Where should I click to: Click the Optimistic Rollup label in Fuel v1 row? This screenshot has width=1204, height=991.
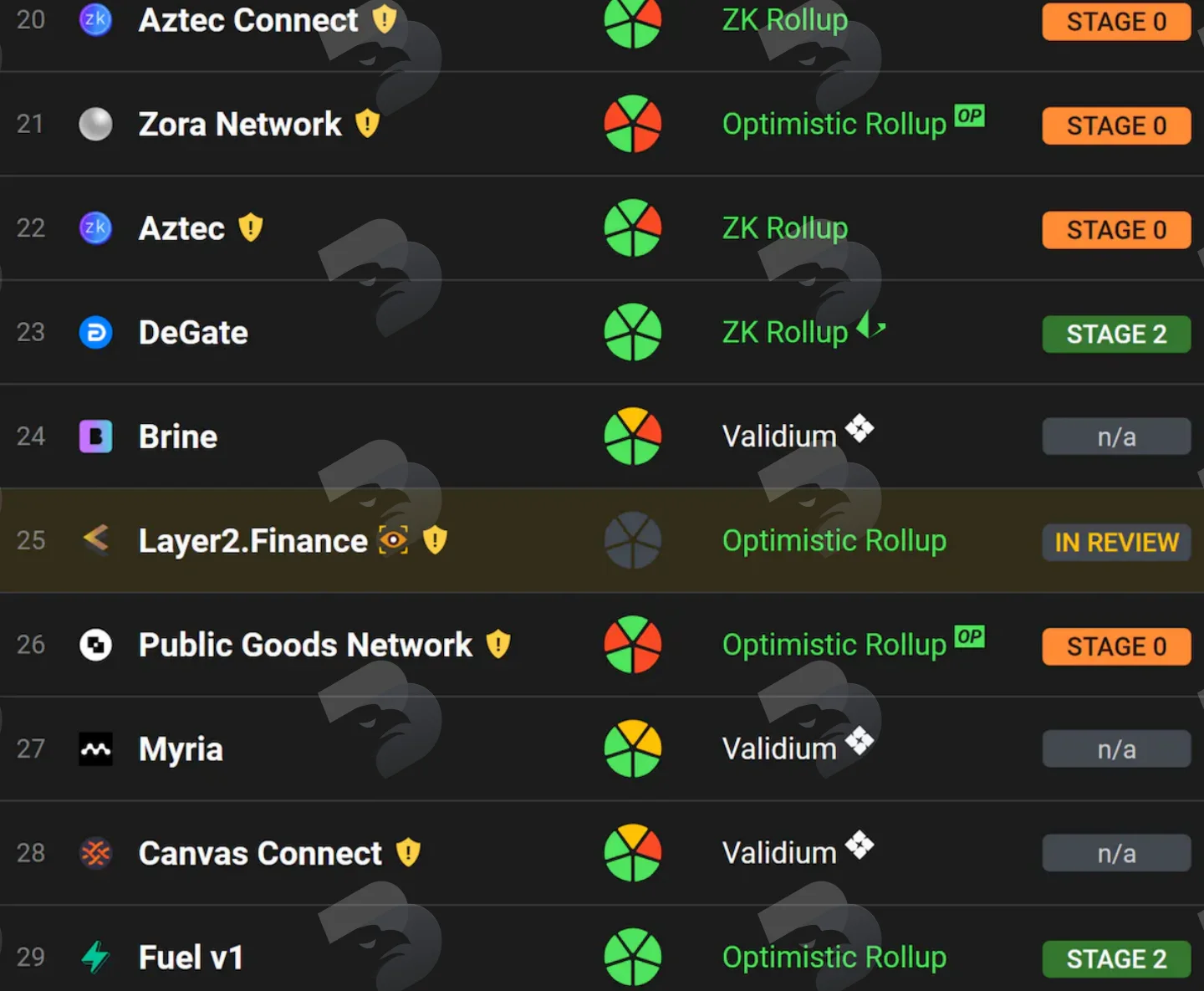tap(834, 957)
